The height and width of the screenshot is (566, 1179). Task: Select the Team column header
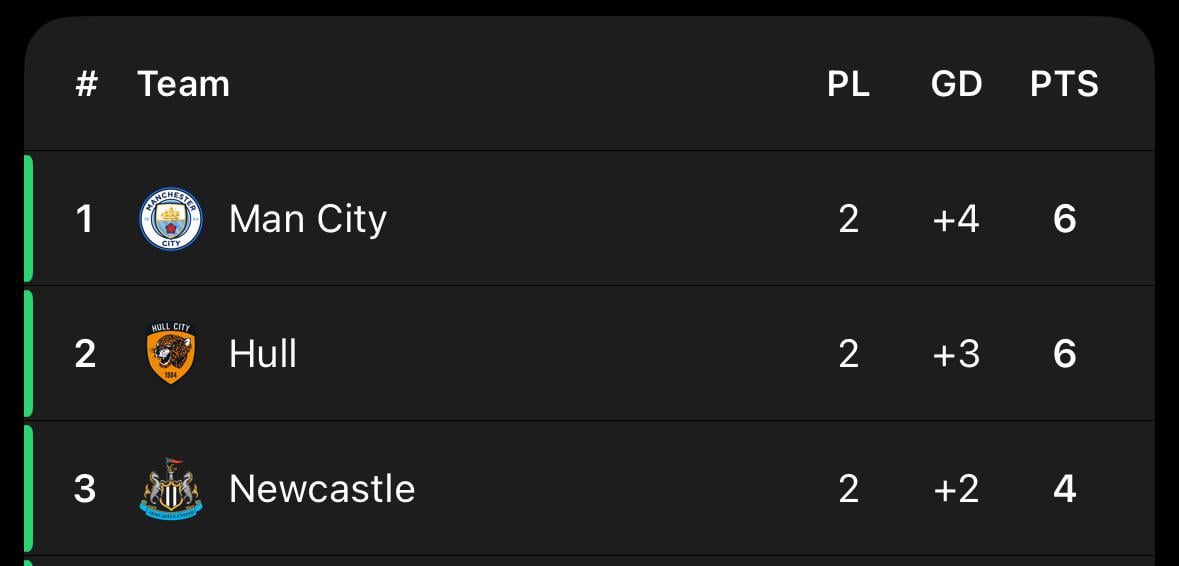[183, 83]
